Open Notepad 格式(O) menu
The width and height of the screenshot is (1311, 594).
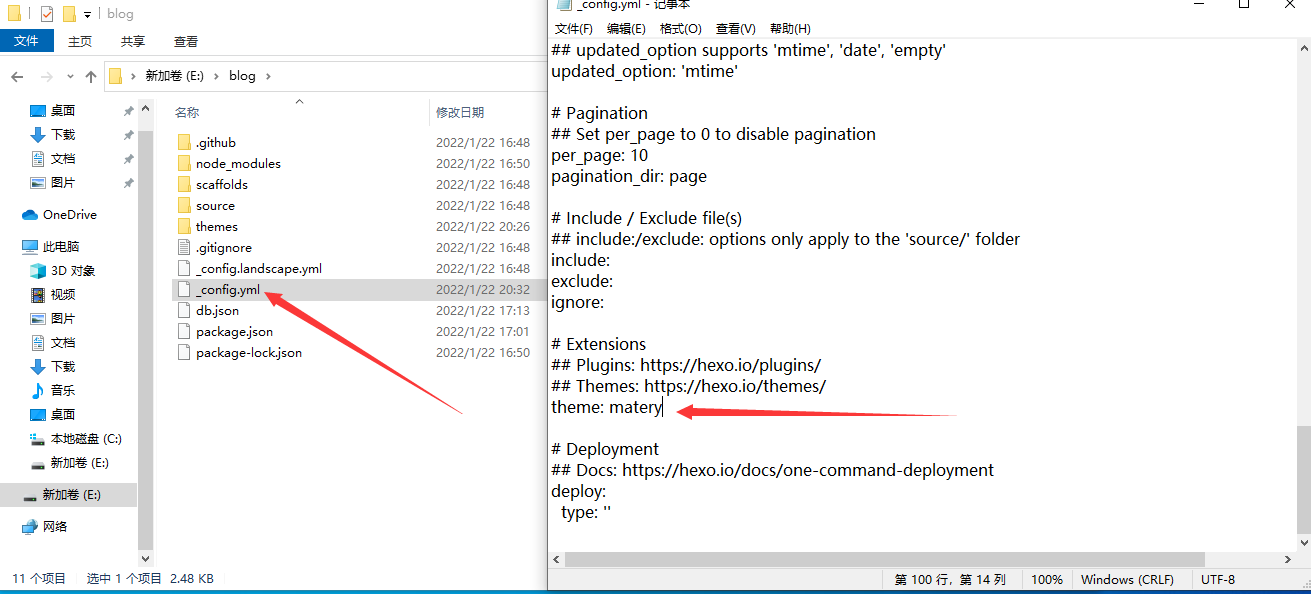[681, 28]
